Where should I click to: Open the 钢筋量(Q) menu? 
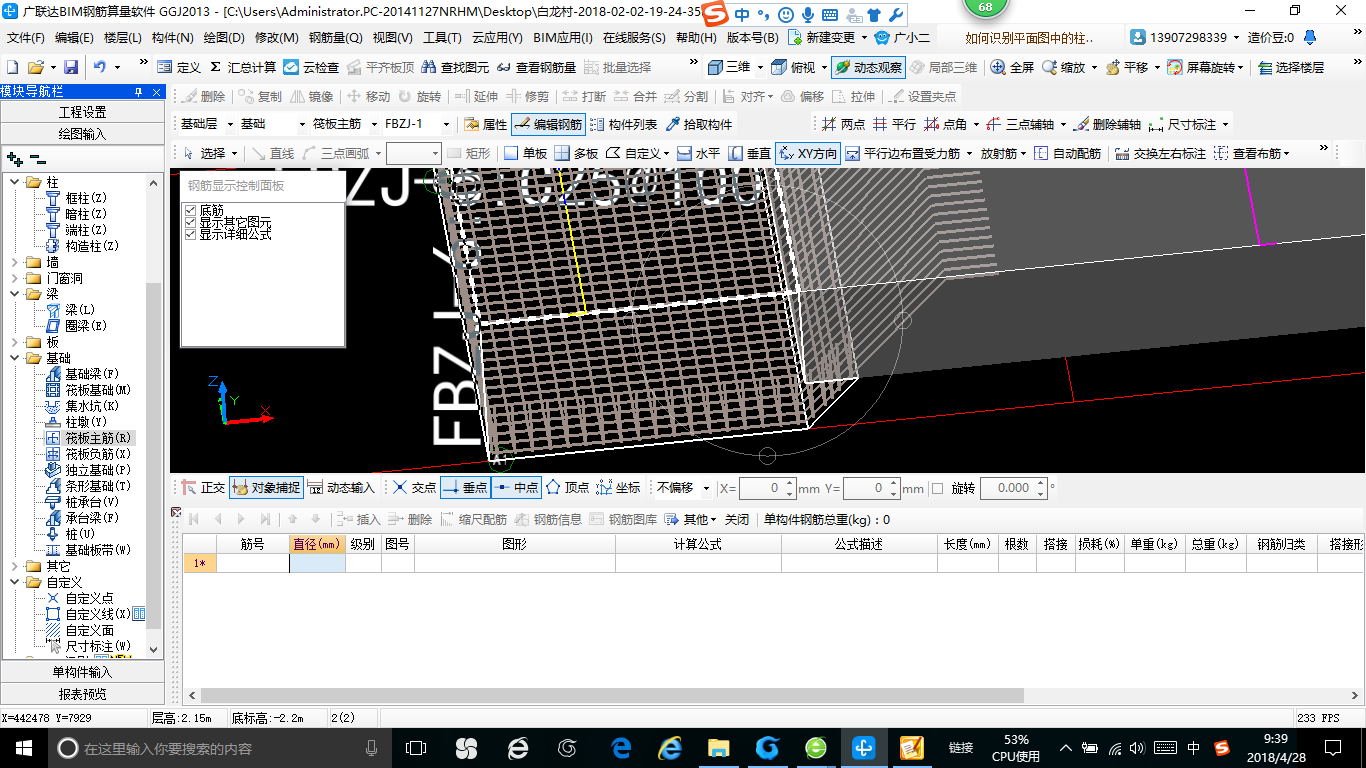pyautogui.click(x=335, y=38)
